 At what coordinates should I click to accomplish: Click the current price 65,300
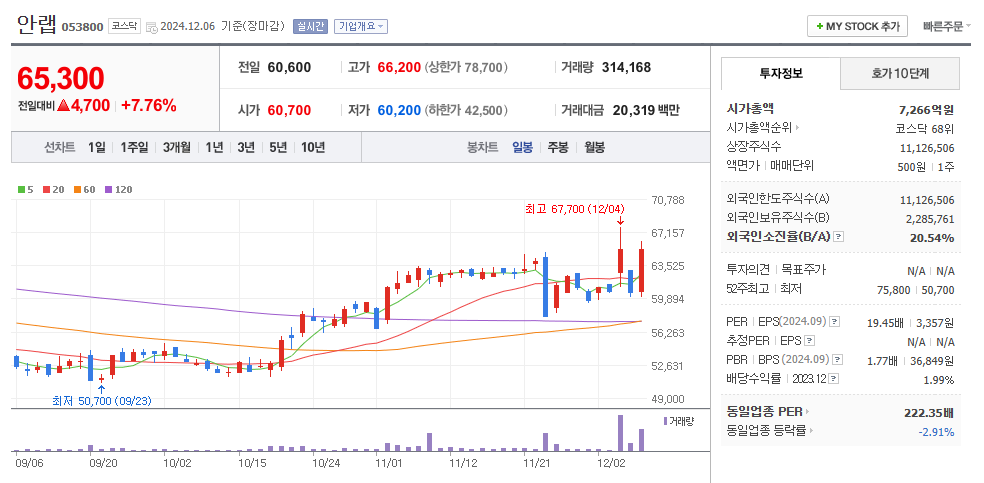(61, 78)
